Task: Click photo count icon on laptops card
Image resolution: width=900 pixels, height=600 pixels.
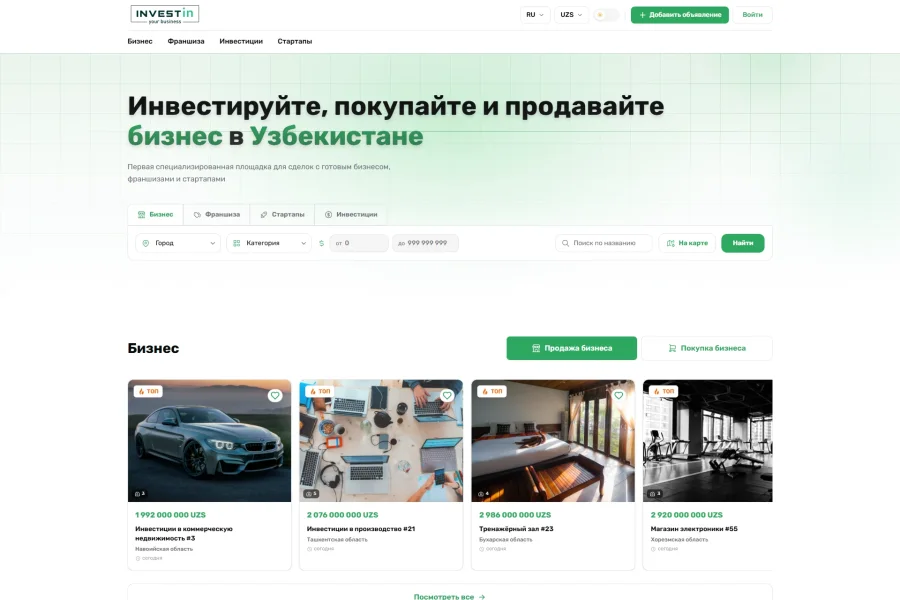Action: coord(311,493)
